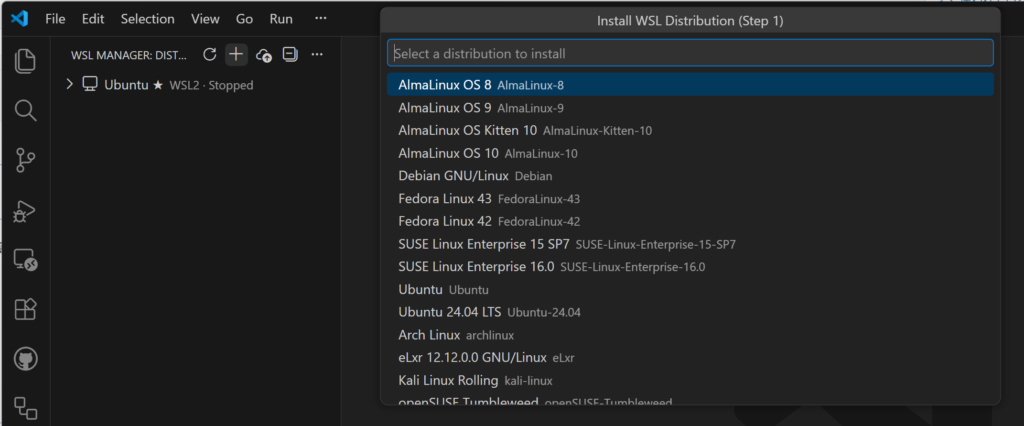
Task: Open the Search view icon
Action: point(25,110)
